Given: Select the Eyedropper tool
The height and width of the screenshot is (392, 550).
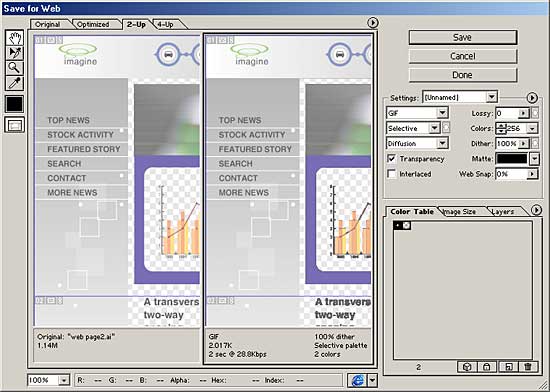Looking at the screenshot, I should [x=15, y=83].
